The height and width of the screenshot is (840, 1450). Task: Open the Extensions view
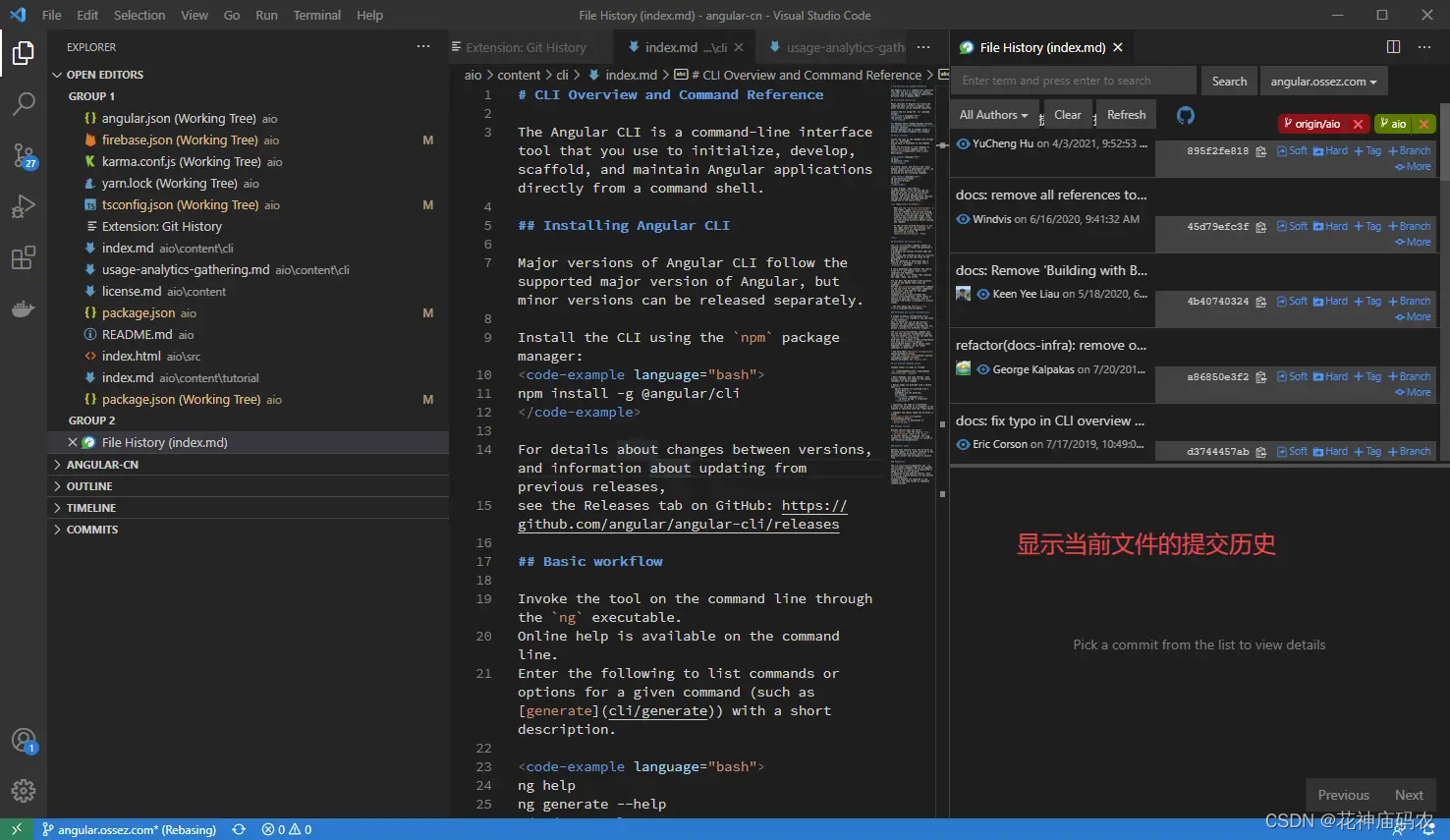[24, 257]
